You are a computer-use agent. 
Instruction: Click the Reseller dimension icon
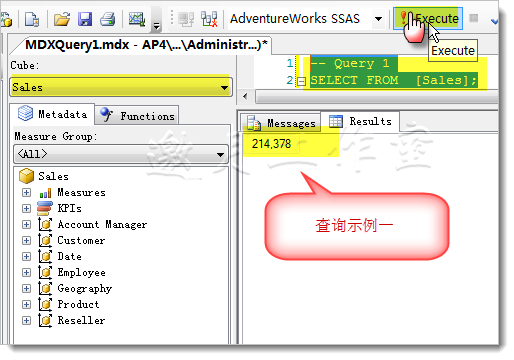click(x=45, y=320)
